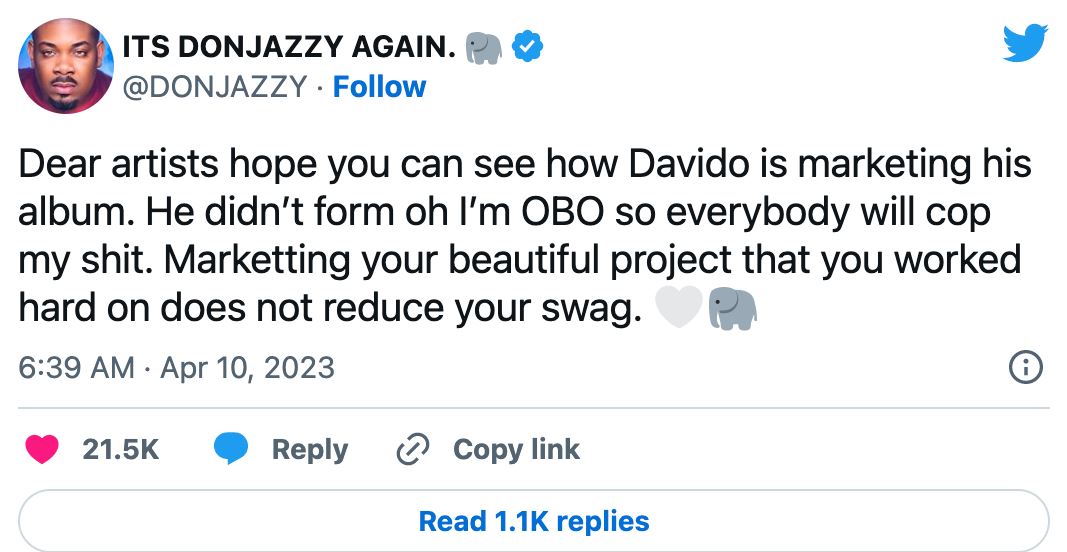Click the copy link chain icon
The width and height of the screenshot is (1067, 552).
[412, 450]
